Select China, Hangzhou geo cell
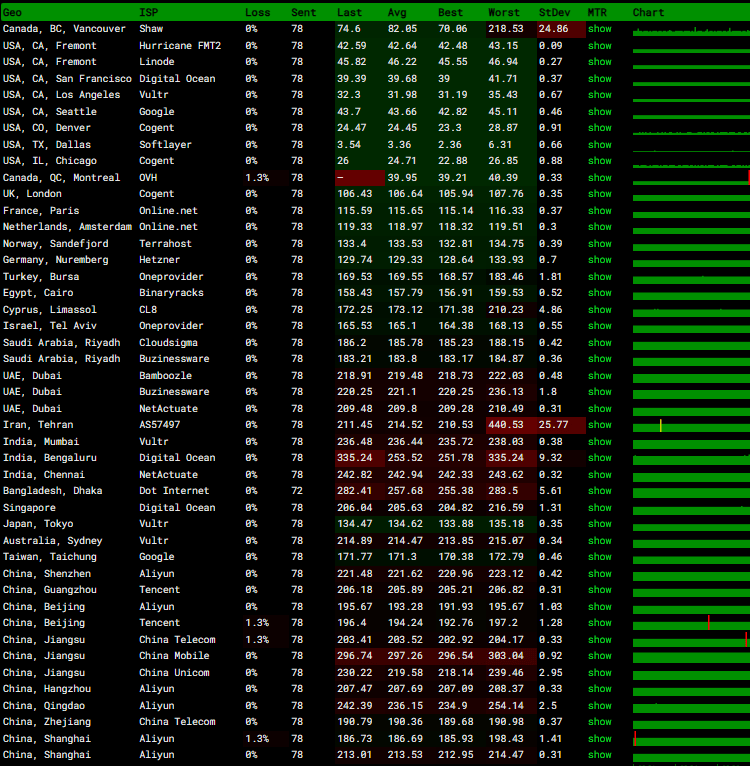The image size is (750, 766). pos(47,689)
